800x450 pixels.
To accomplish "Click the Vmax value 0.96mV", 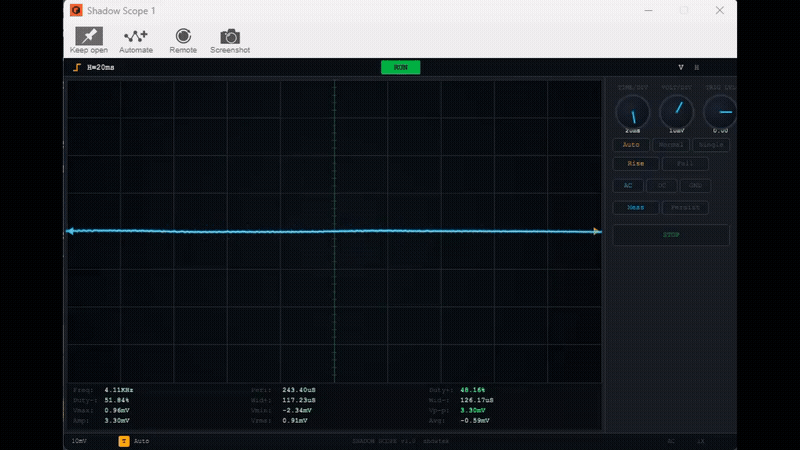I will 117,410.
